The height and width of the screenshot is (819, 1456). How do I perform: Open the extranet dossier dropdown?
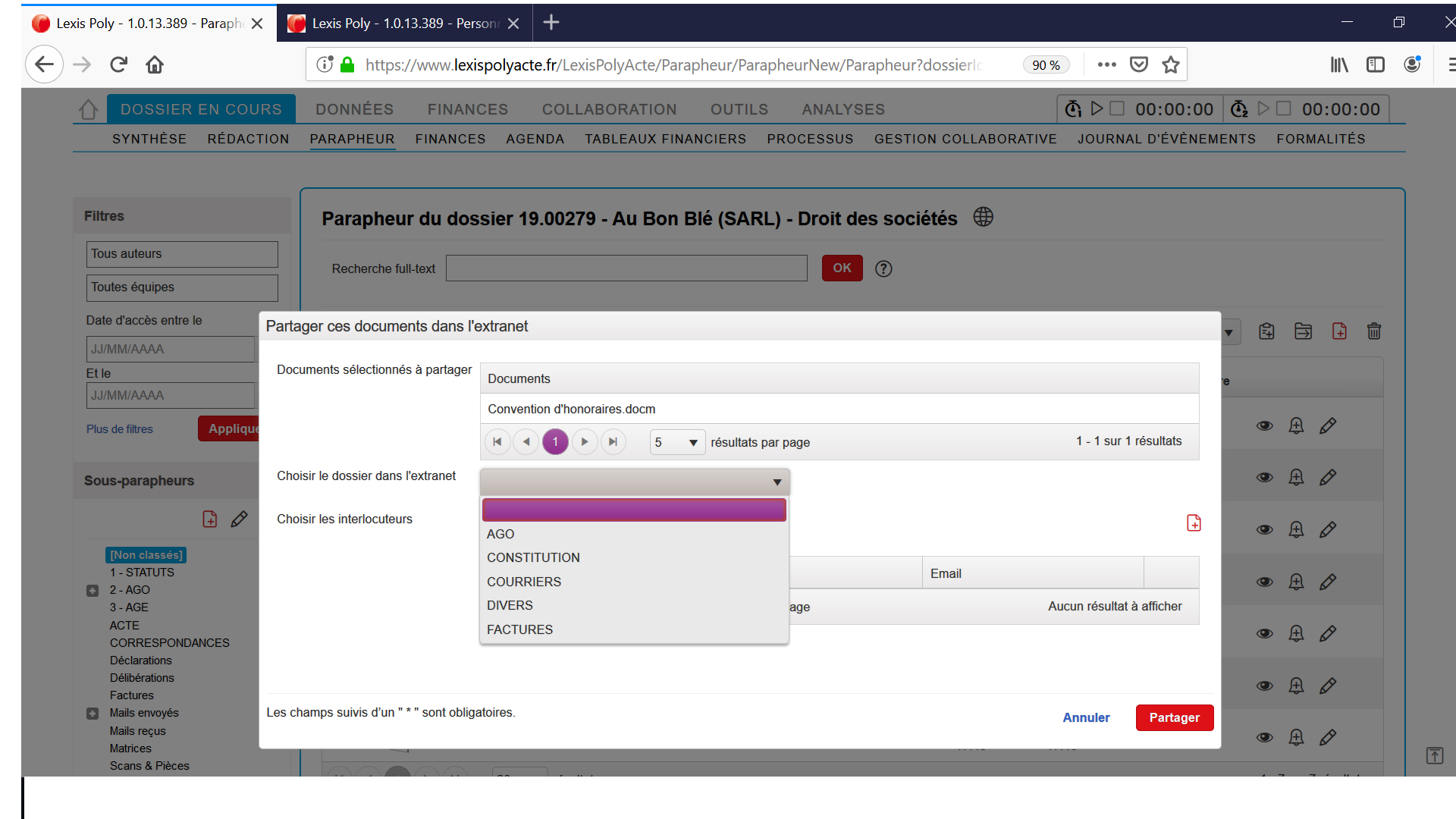635,482
